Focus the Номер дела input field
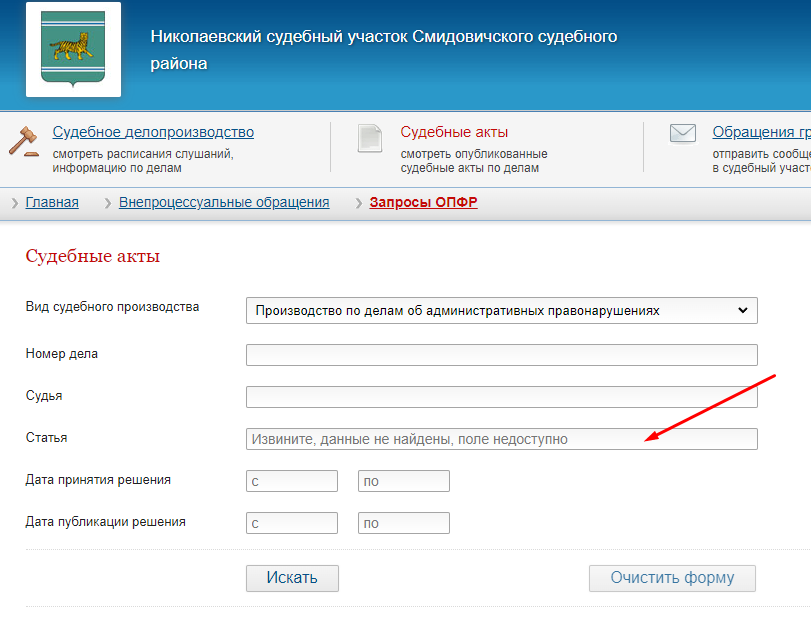 tap(501, 355)
